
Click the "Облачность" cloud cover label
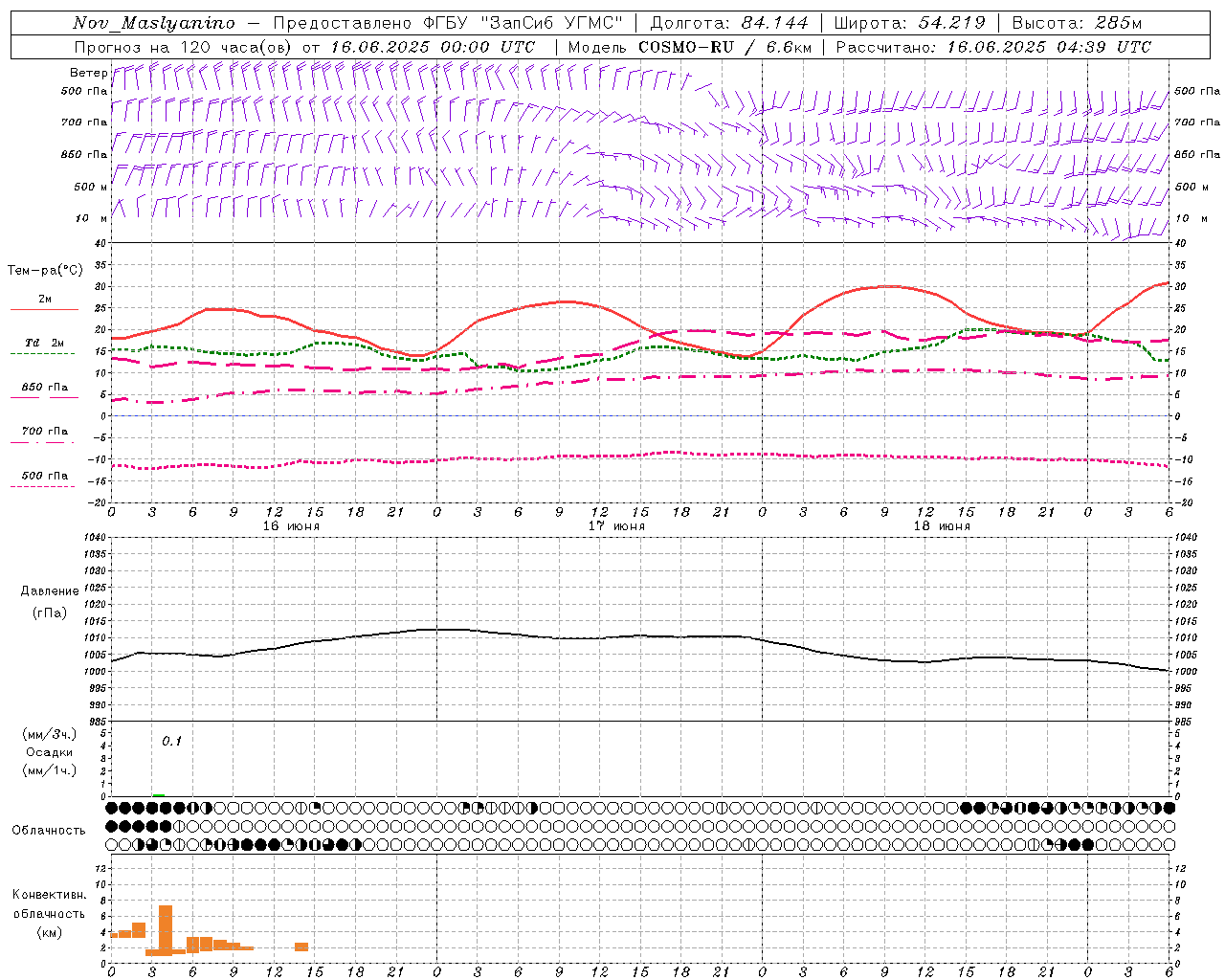pos(49,830)
